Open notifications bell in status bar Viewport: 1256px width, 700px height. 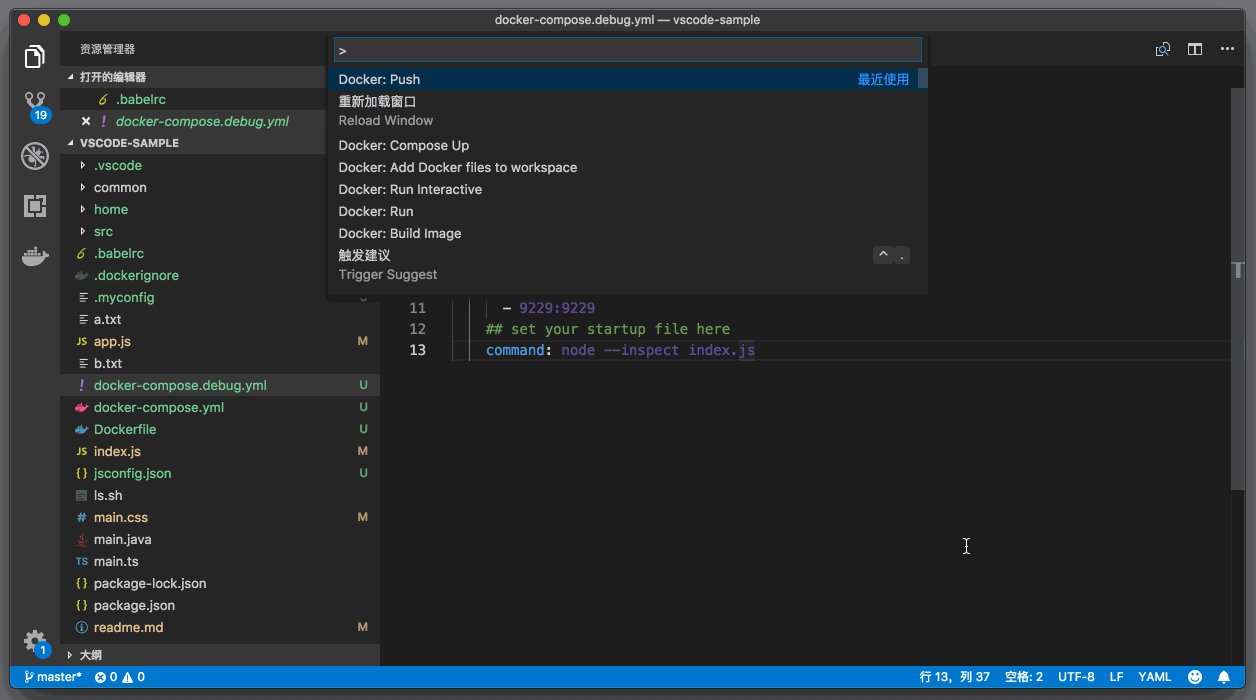coord(1224,677)
